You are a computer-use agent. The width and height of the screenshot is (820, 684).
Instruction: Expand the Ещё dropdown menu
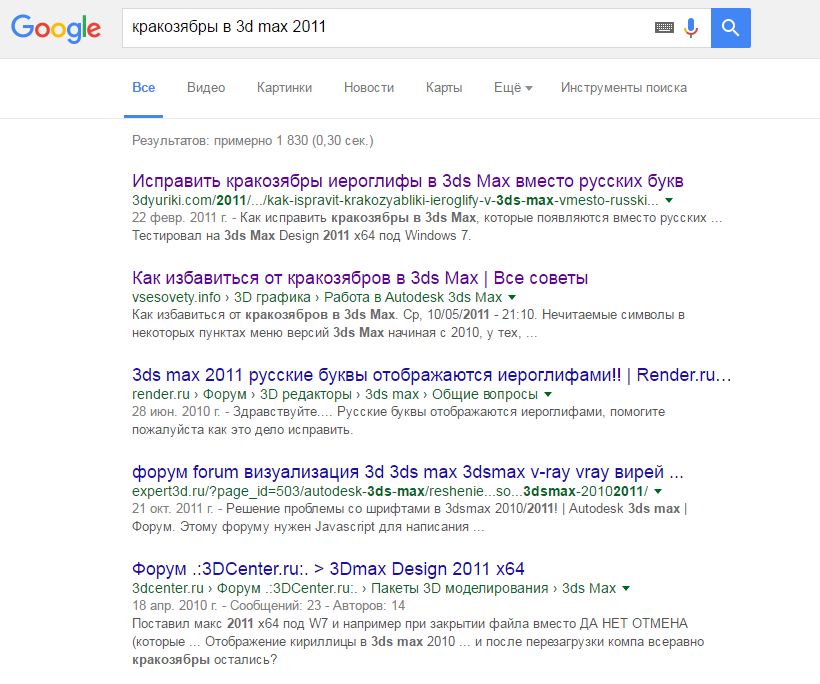(513, 87)
